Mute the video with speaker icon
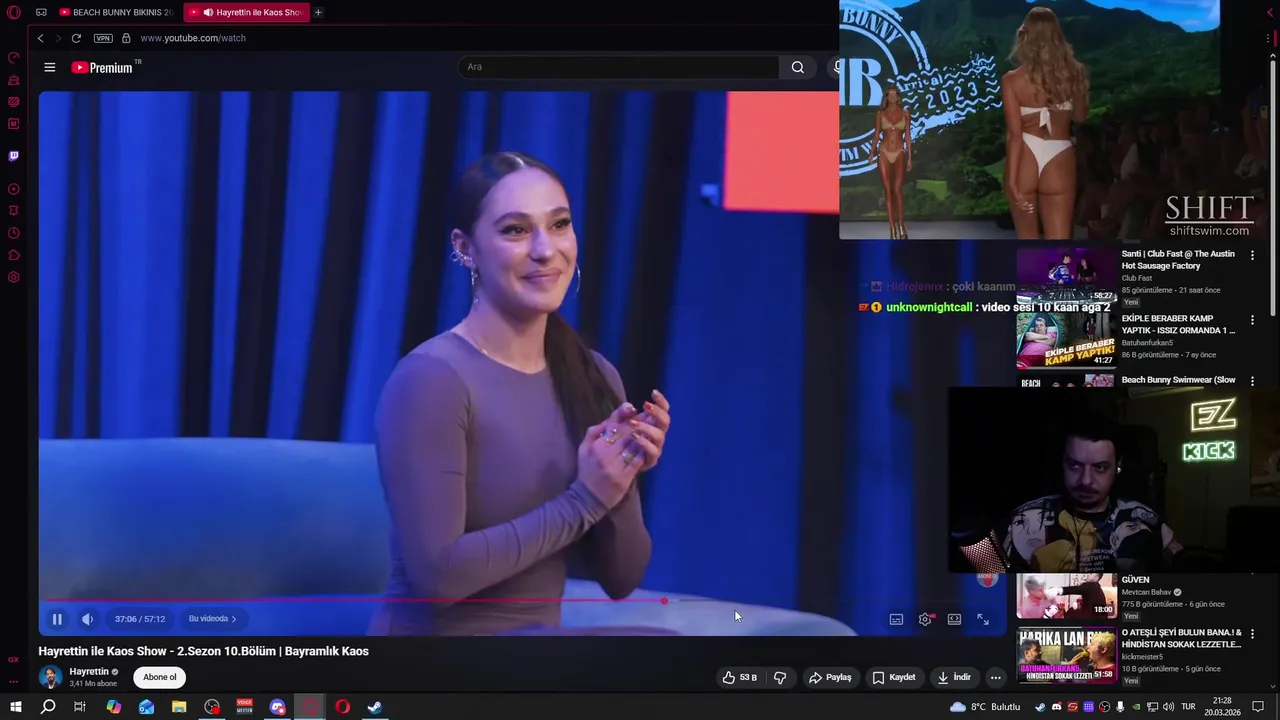The image size is (1280, 720). click(87, 619)
